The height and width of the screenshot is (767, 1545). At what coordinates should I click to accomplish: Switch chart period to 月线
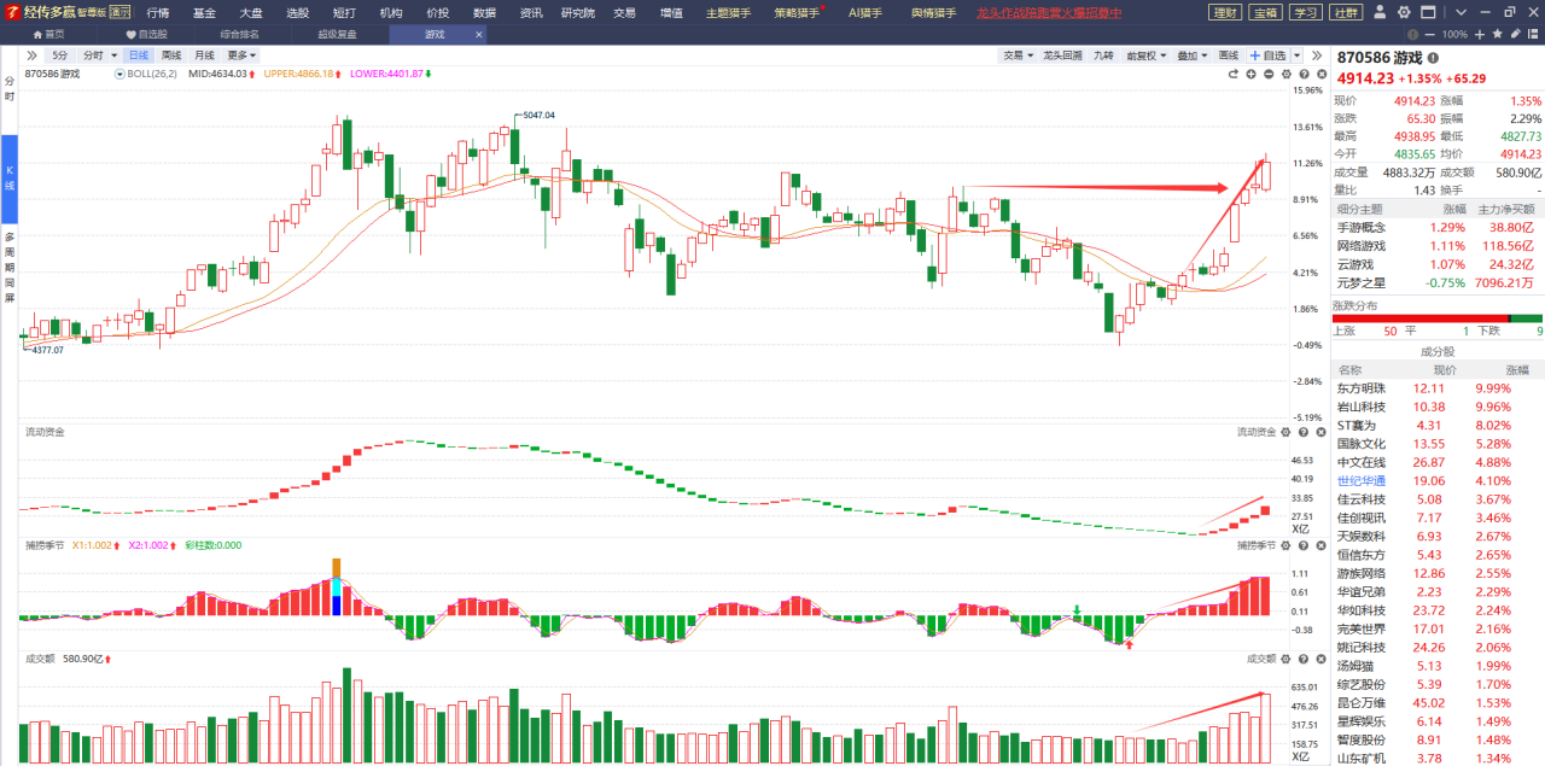(x=204, y=56)
